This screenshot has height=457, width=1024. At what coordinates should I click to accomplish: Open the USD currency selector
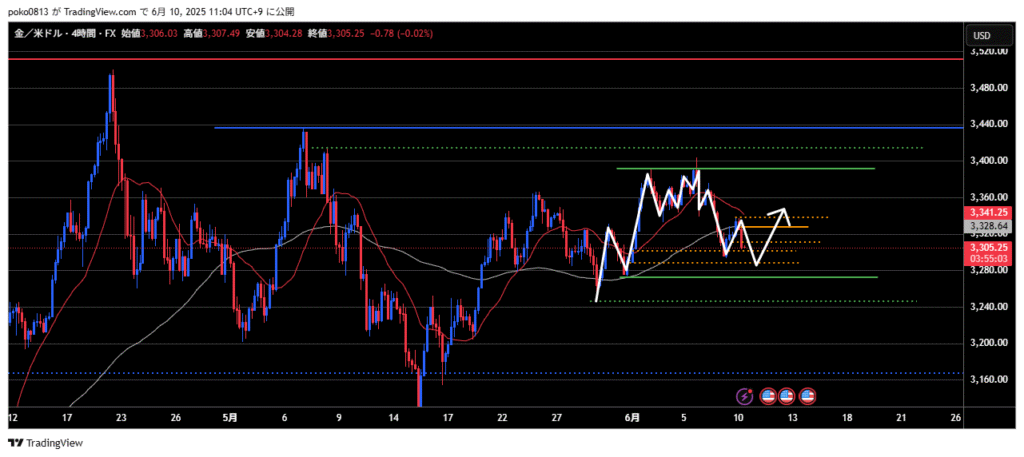click(983, 36)
